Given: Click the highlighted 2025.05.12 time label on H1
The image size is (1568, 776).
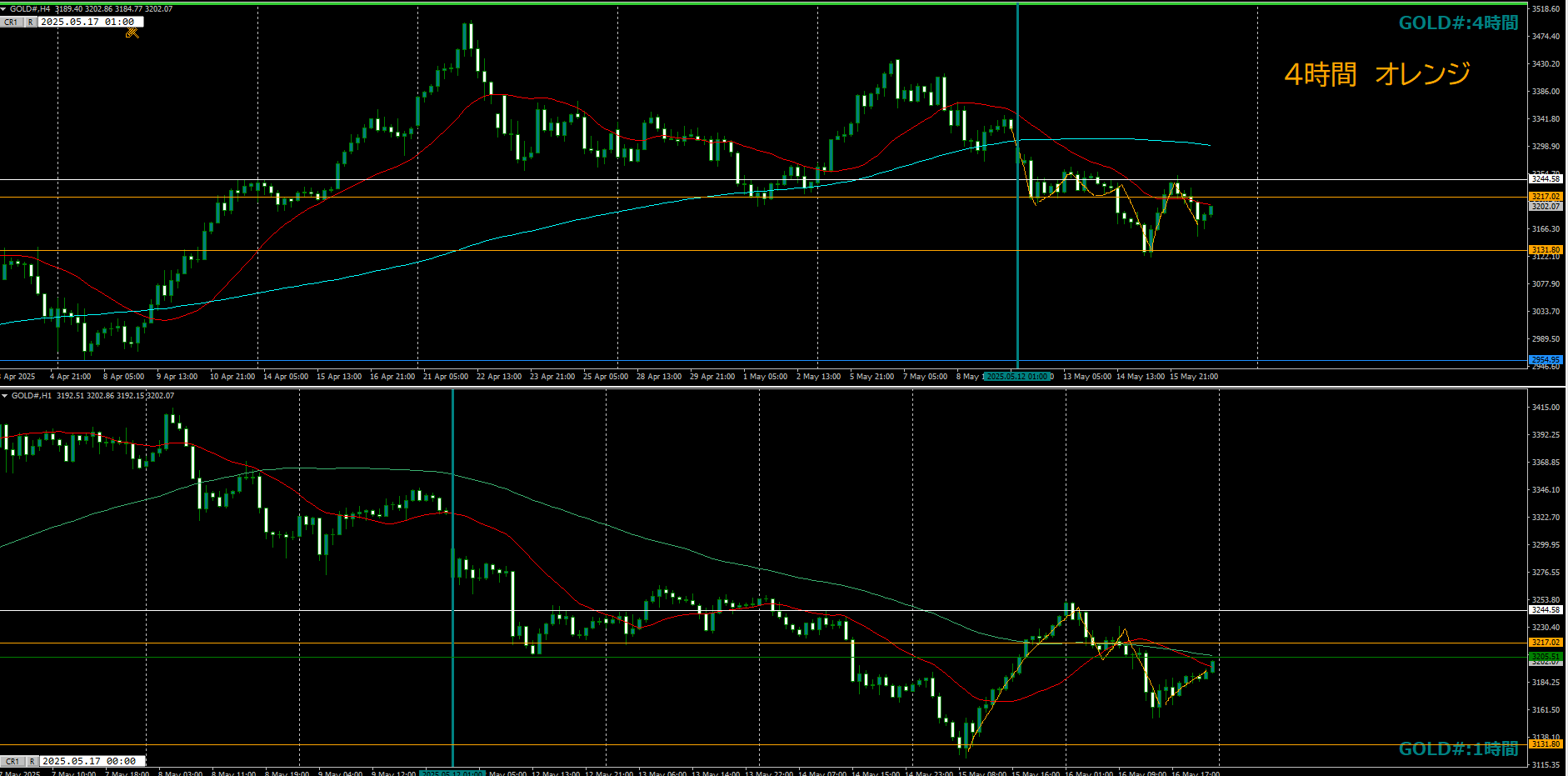Looking at the screenshot, I should click(x=452, y=773).
